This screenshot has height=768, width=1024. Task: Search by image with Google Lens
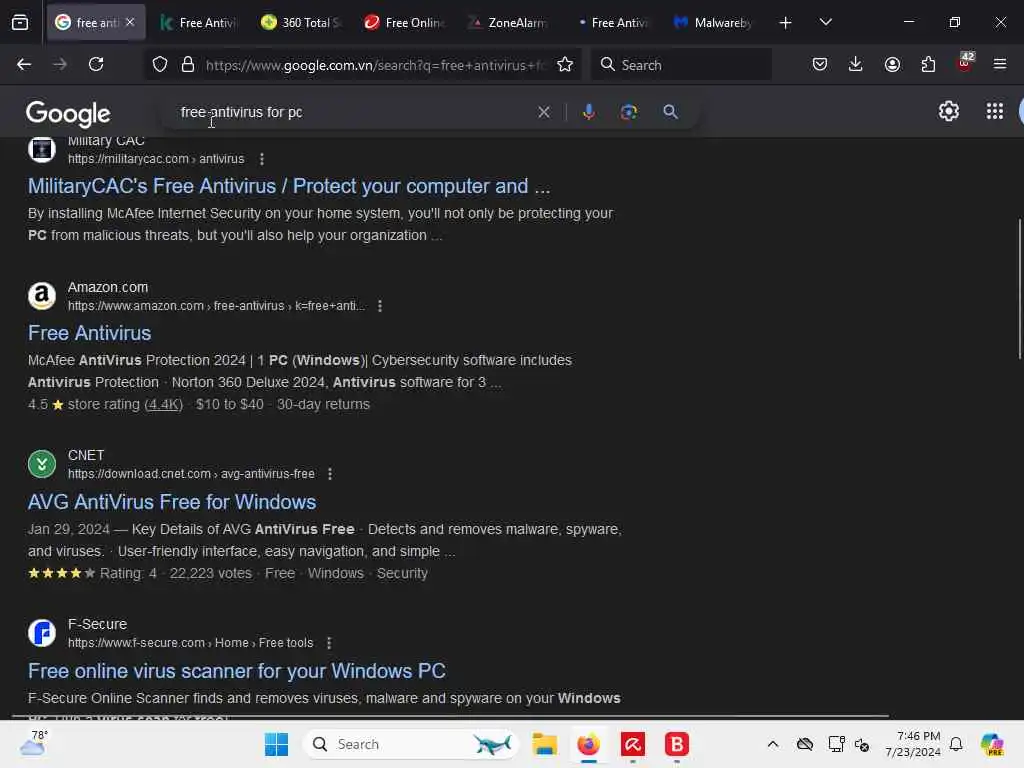(x=629, y=112)
